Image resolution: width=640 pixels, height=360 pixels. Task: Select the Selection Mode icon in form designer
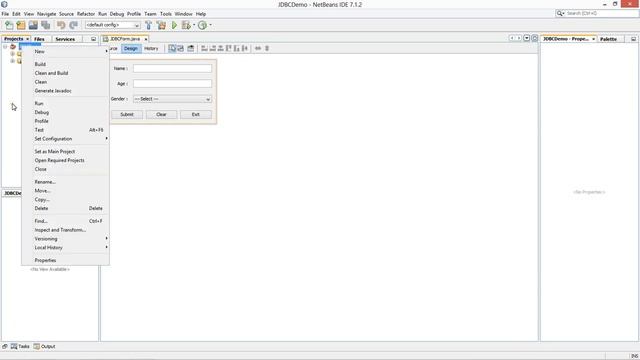[172, 48]
